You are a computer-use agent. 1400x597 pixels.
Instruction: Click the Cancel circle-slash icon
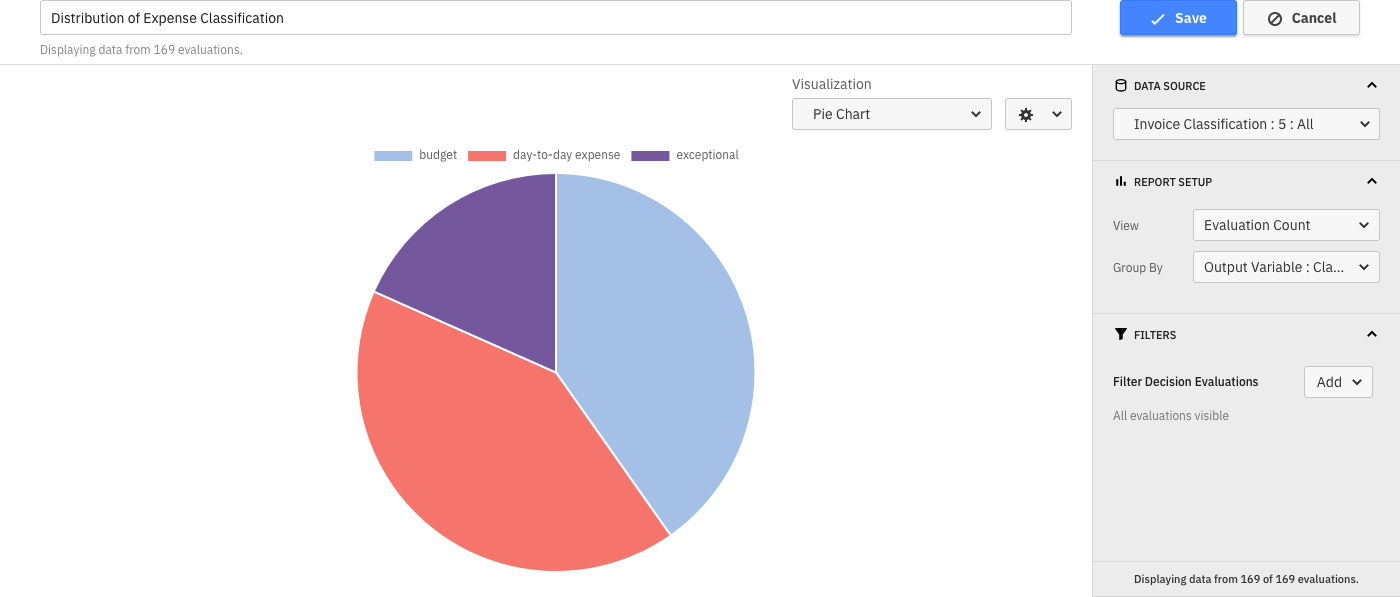pyautogui.click(x=1275, y=19)
